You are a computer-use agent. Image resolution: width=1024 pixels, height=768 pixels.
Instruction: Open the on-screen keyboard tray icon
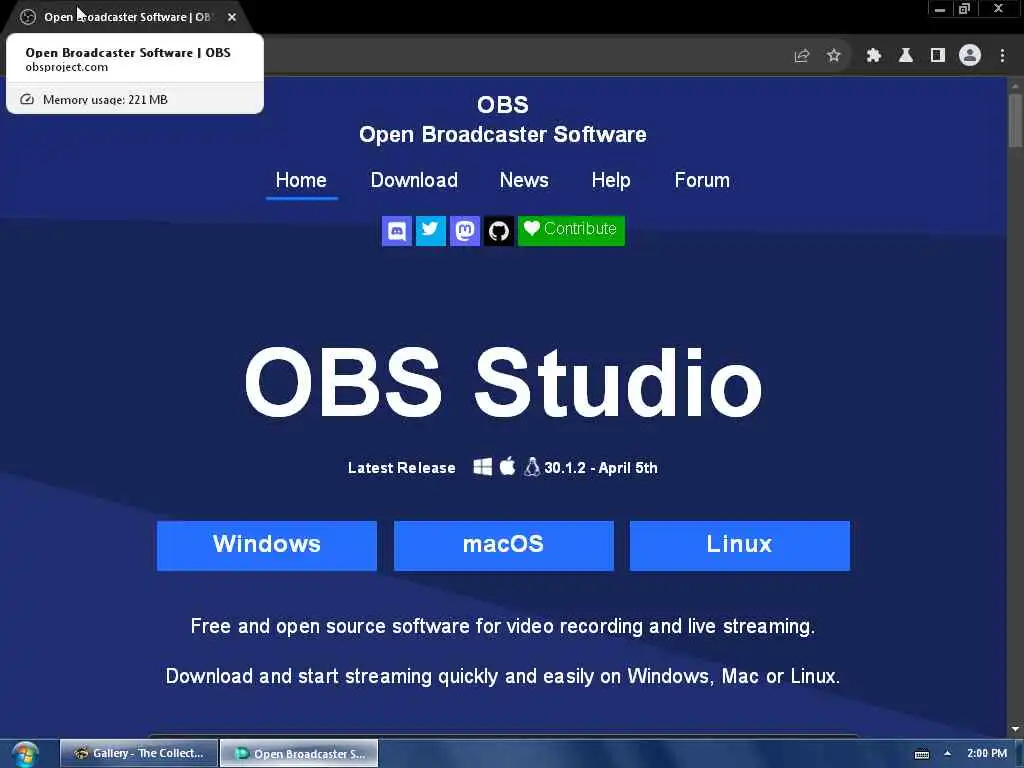click(921, 754)
